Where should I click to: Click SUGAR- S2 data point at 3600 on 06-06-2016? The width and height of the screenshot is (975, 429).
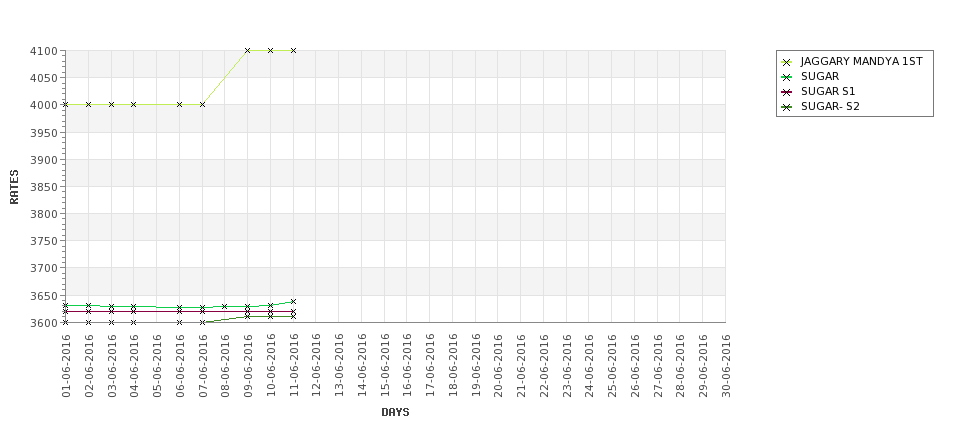tap(179, 322)
